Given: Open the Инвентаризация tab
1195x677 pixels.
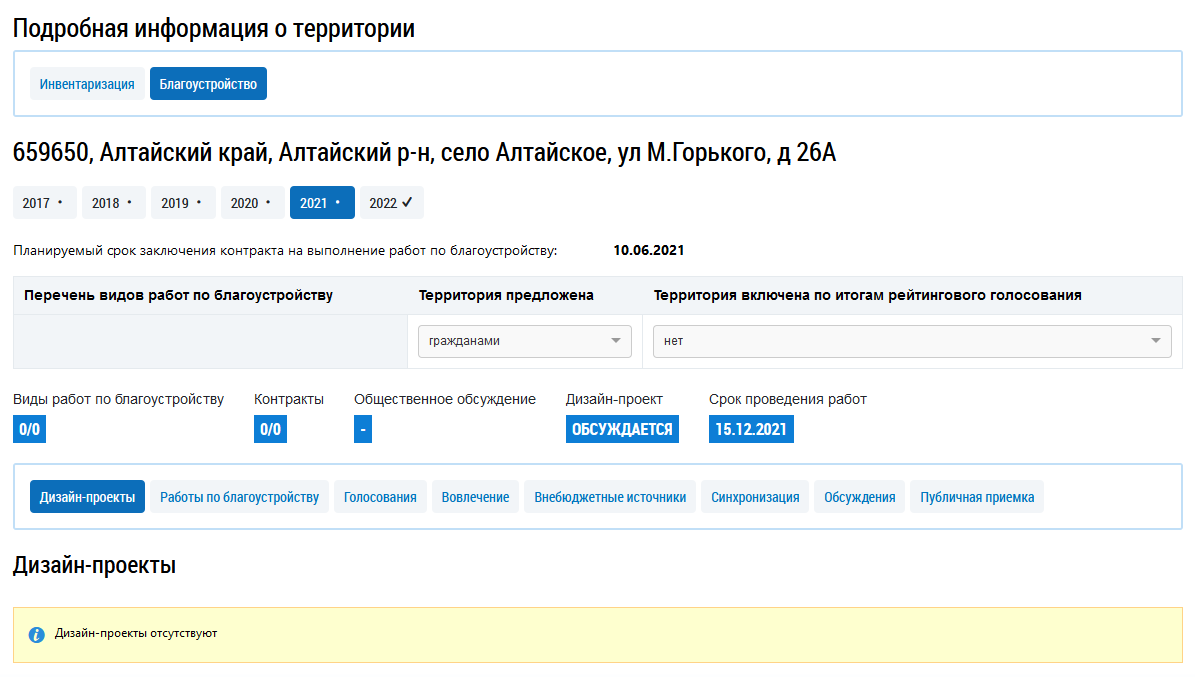Looking at the screenshot, I should (x=87, y=84).
